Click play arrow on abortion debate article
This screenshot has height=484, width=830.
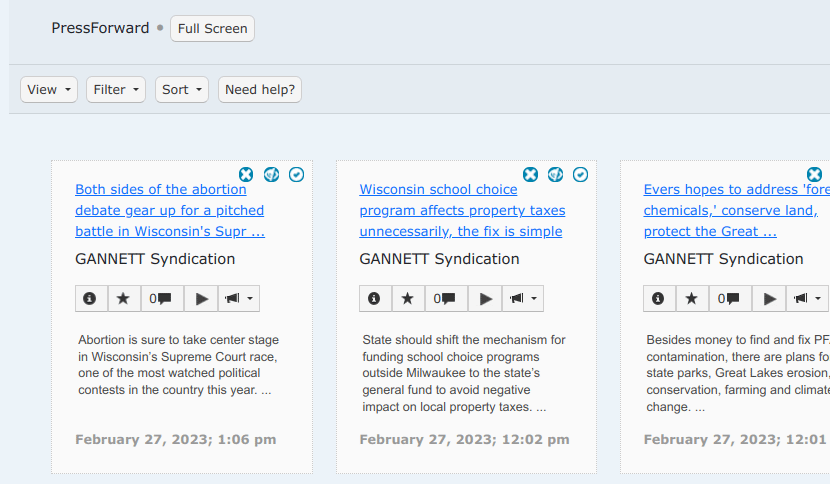(201, 299)
